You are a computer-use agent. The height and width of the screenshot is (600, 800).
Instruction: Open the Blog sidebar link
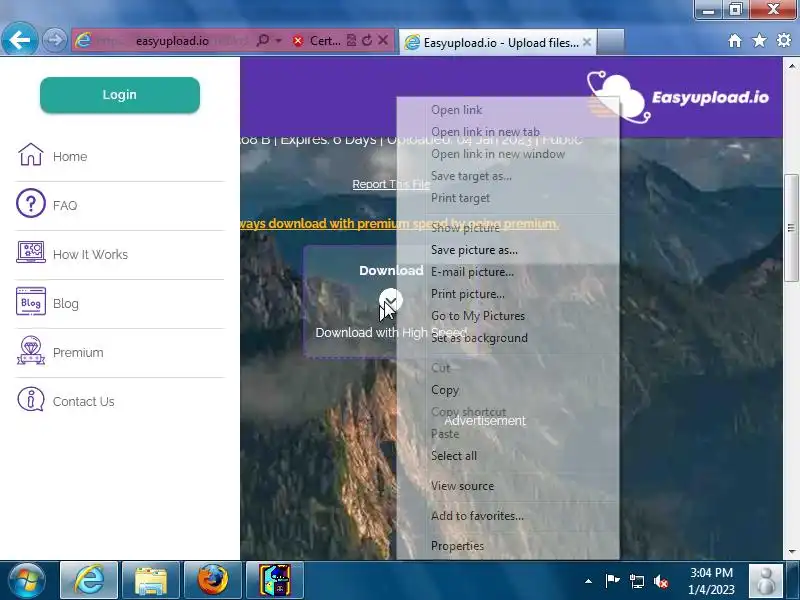pyautogui.click(x=66, y=304)
